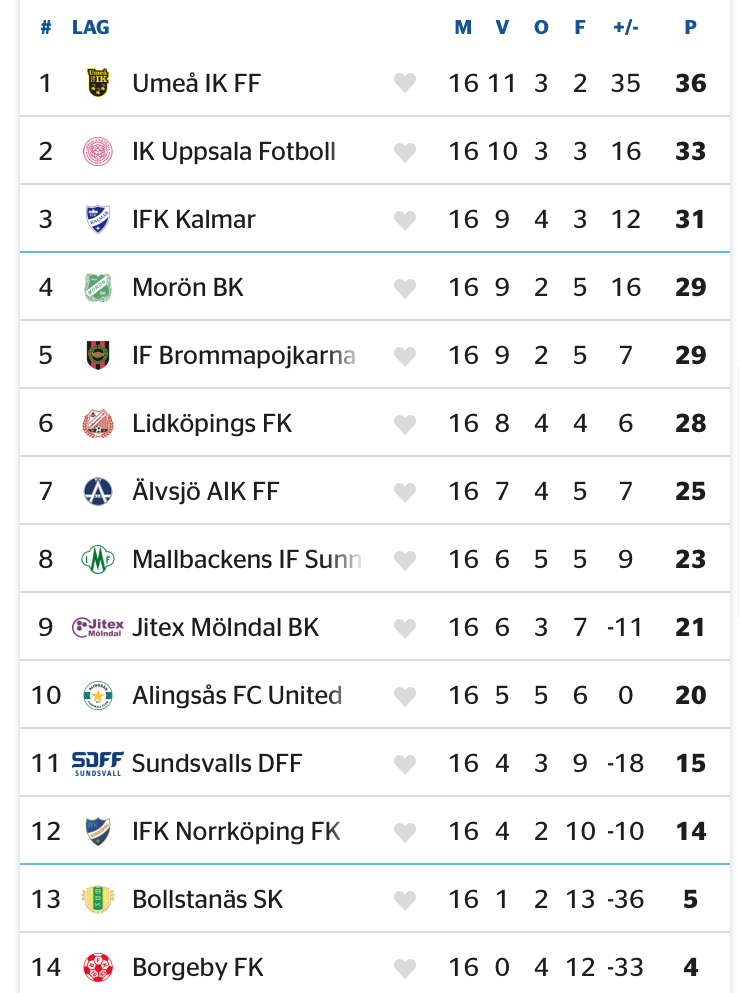This screenshot has height=993, width=739.
Task: Click the +/- goal difference column header
Action: click(x=625, y=27)
